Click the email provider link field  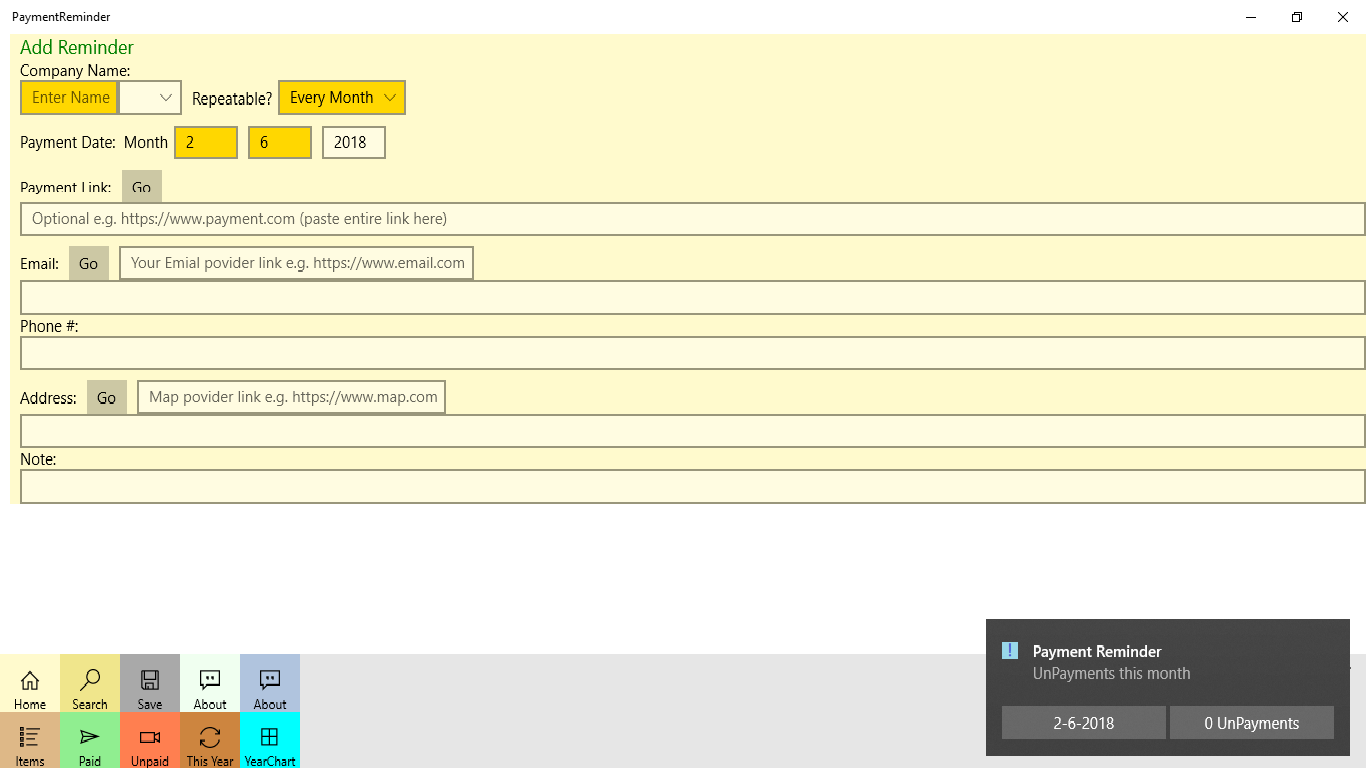point(297,263)
